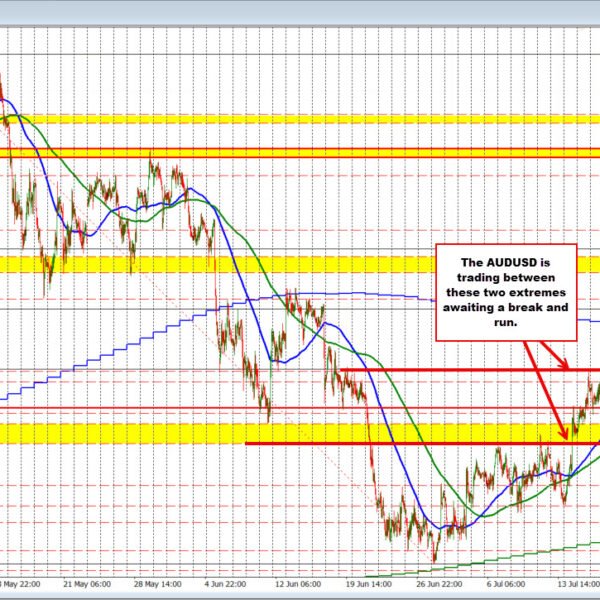600x600 pixels.
Task: Click the '28 May 14:00' time axis label
Action: click(x=157, y=584)
